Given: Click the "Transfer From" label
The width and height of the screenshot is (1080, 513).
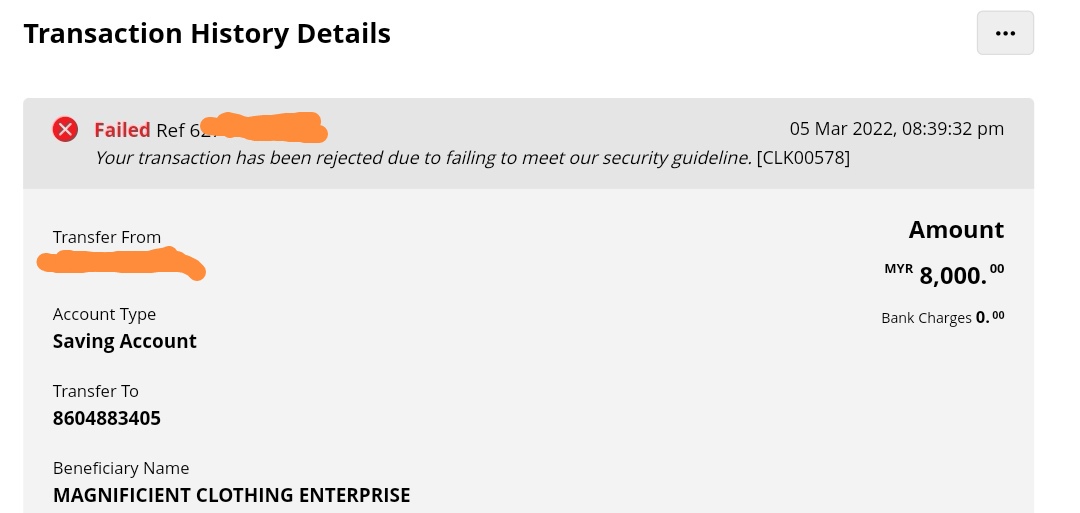Looking at the screenshot, I should coord(107,238).
